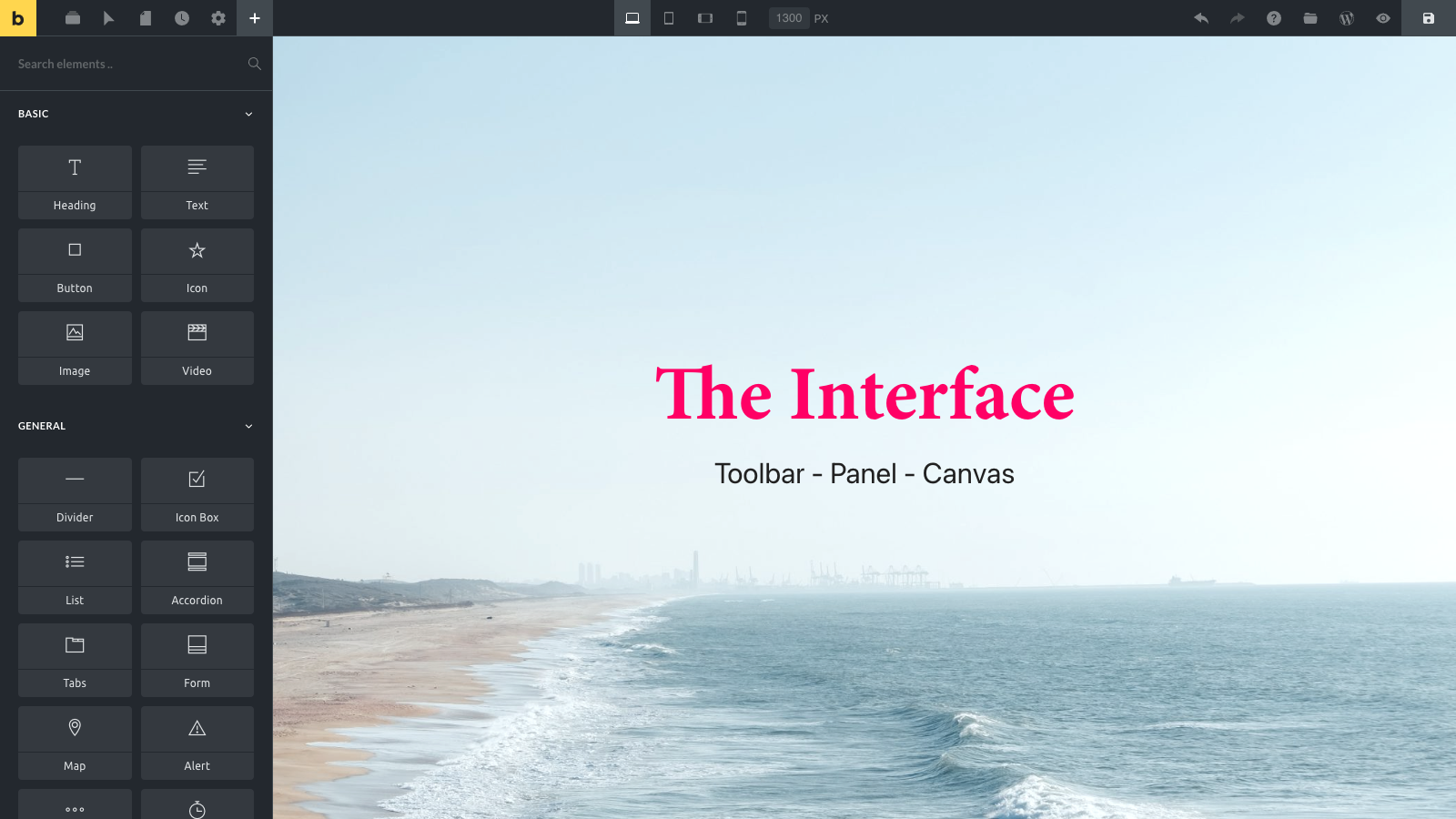The height and width of the screenshot is (819, 1456).
Task: Open revision history via the clock icon
Action: [182, 18]
